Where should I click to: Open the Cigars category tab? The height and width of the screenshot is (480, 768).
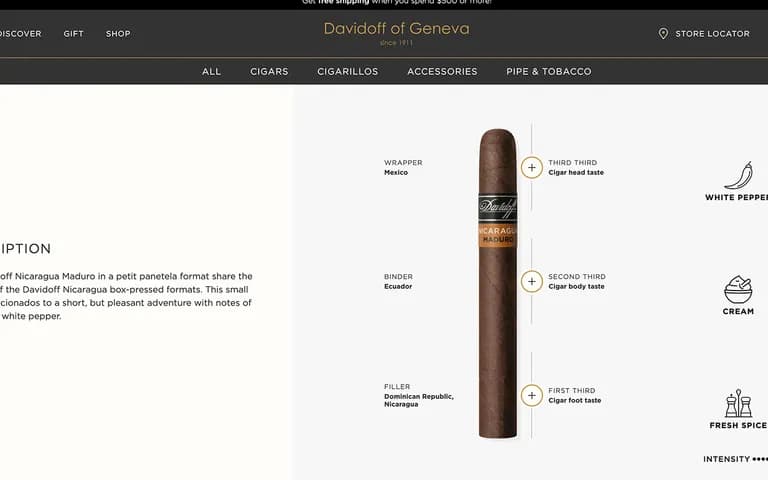click(x=269, y=72)
